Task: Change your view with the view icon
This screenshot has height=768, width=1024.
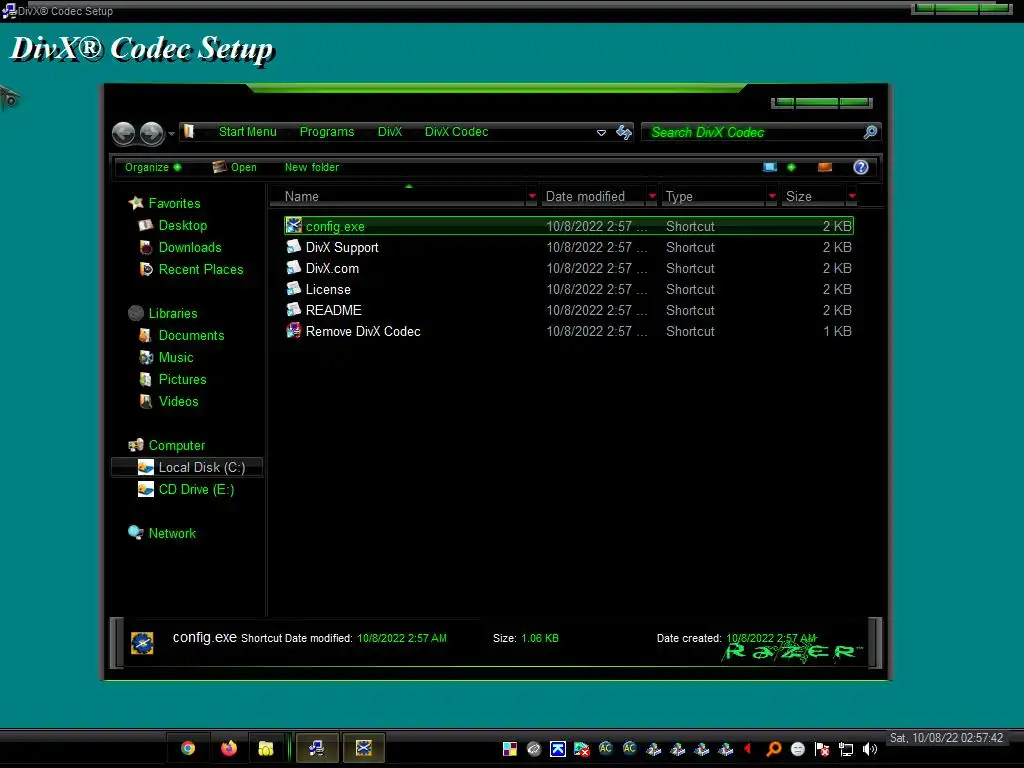Action: coord(770,167)
